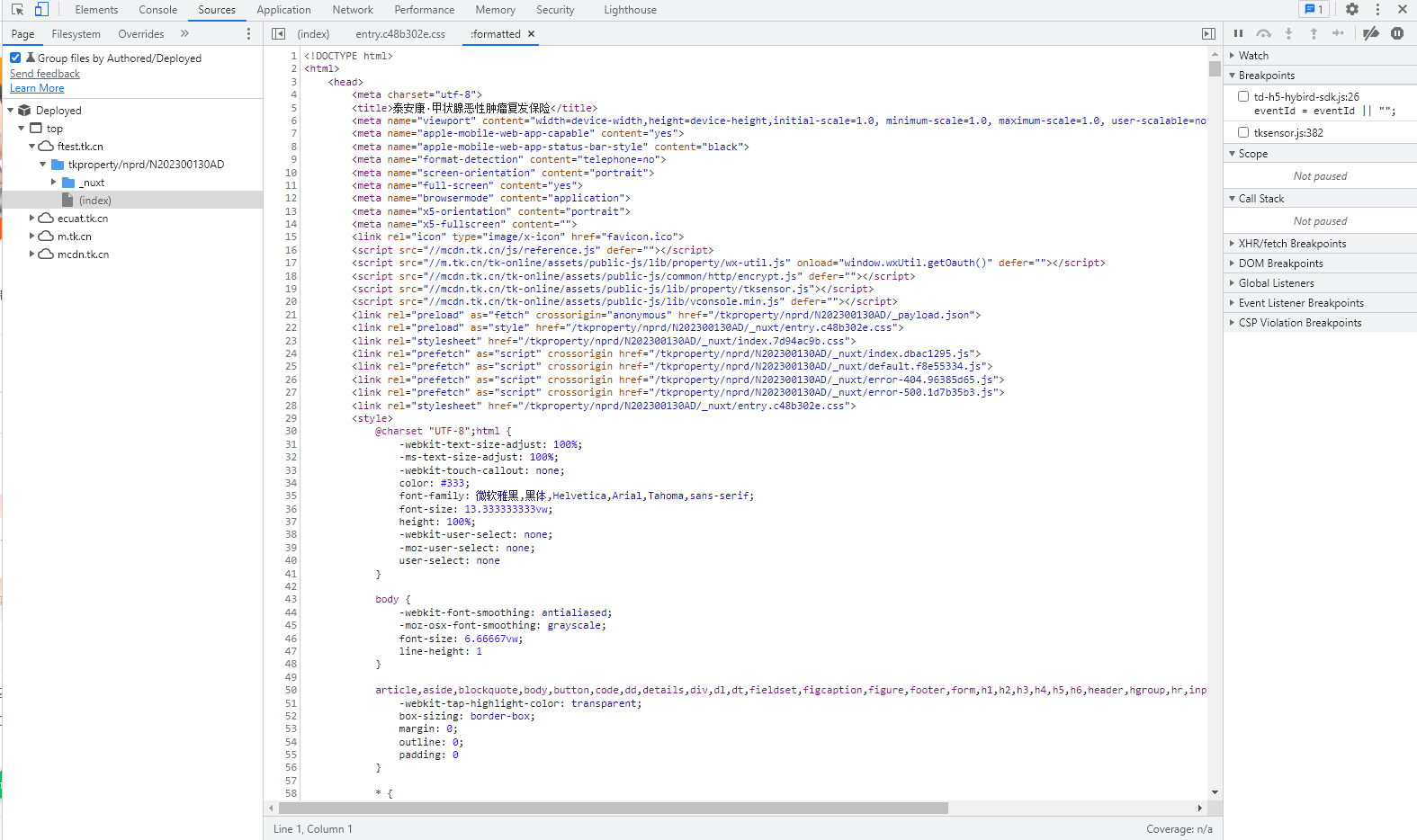Viewport: 1417px width, 840px height.
Task: Open the Application panel
Action: click(283, 10)
